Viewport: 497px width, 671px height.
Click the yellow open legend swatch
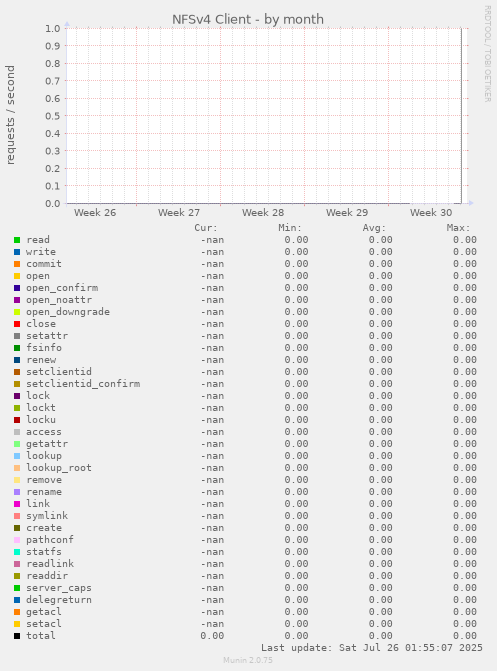pos(17,276)
